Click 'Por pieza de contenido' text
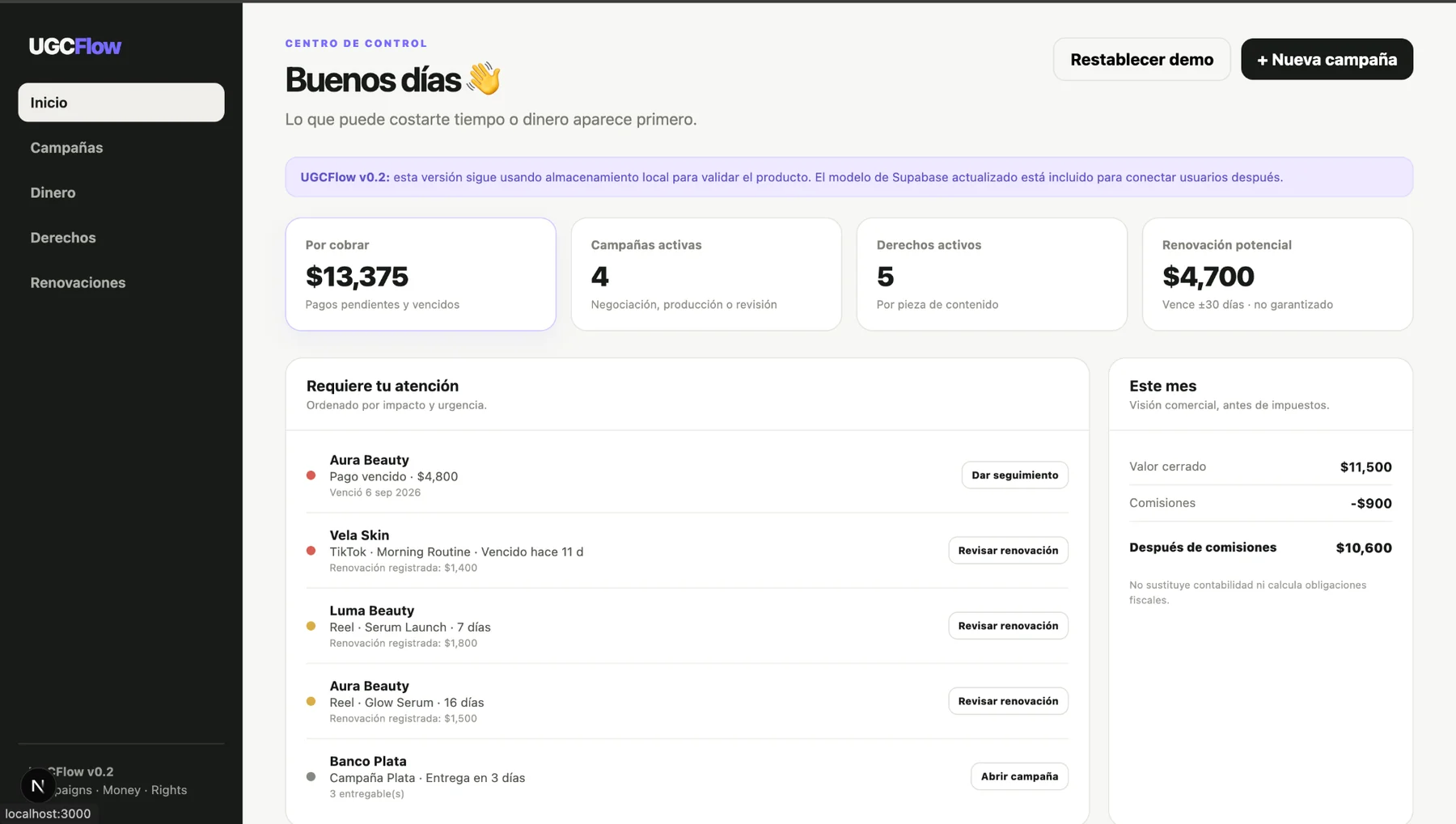The height and width of the screenshot is (824, 1456). [x=937, y=304]
